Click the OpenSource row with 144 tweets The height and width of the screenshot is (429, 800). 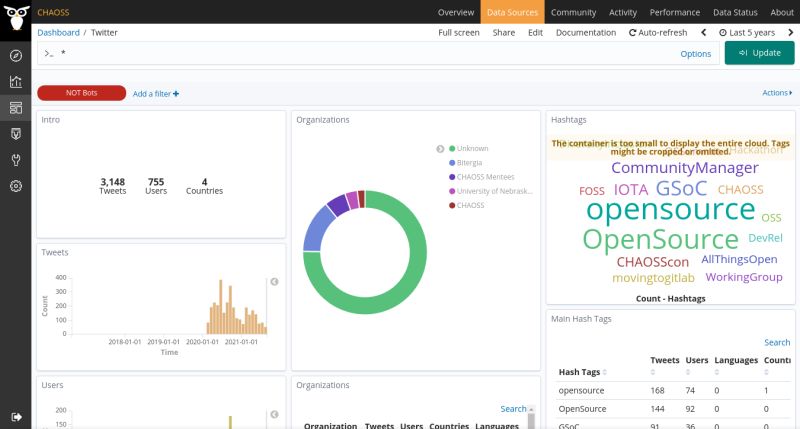click(674, 409)
